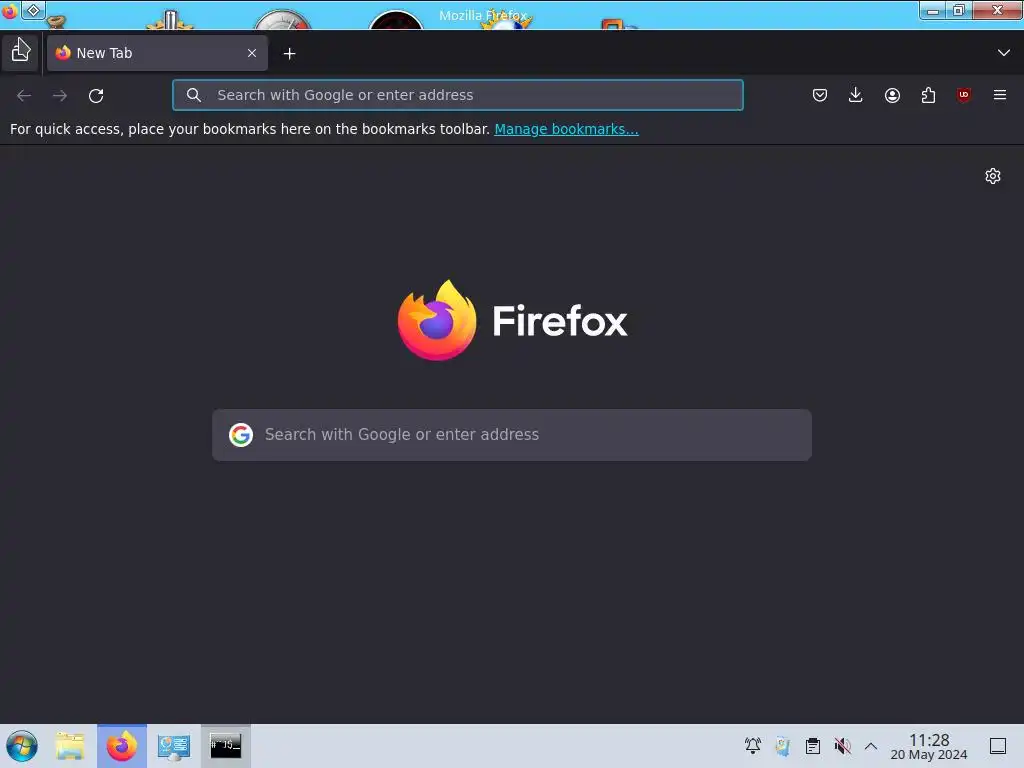This screenshot has width=1024, height=768.
Task: Reload the current page
Action: (x=96, y=95)
